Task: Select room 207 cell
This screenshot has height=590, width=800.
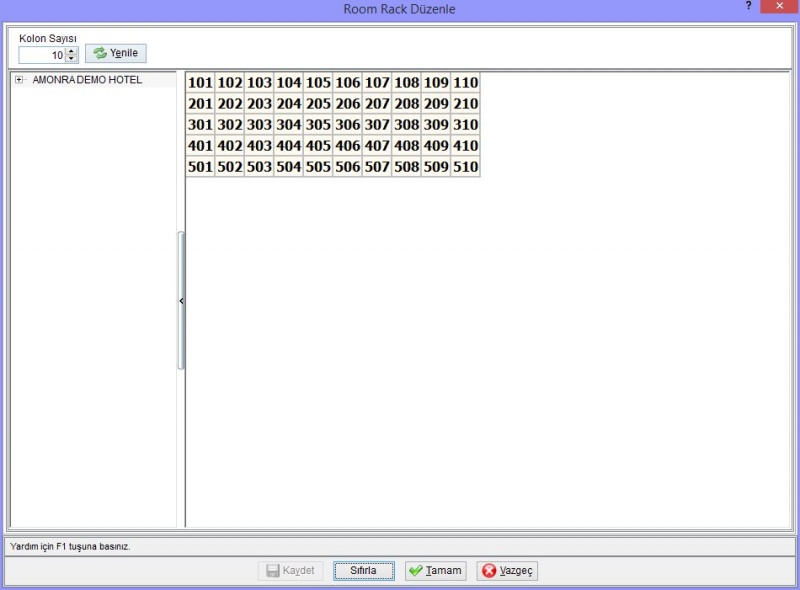Action: [377, 104]
